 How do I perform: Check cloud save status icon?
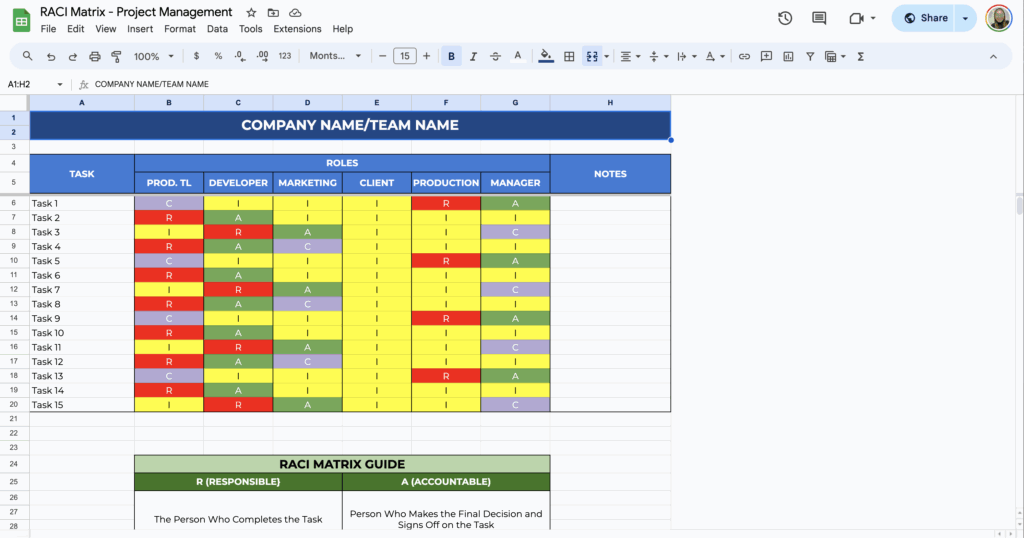click(295, 12)
